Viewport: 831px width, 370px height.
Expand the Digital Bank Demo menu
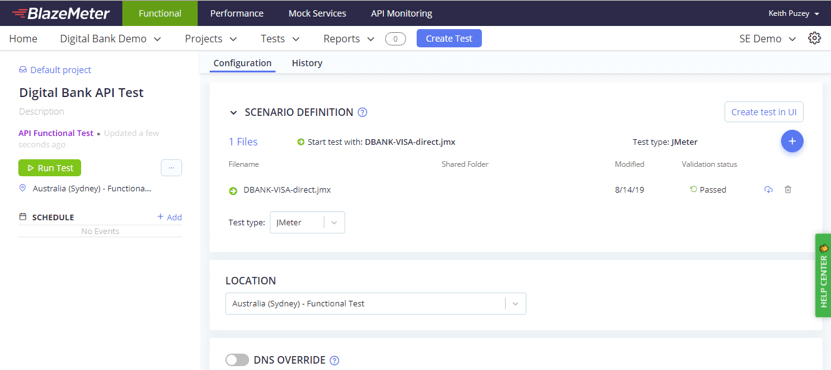coord(110,39)
